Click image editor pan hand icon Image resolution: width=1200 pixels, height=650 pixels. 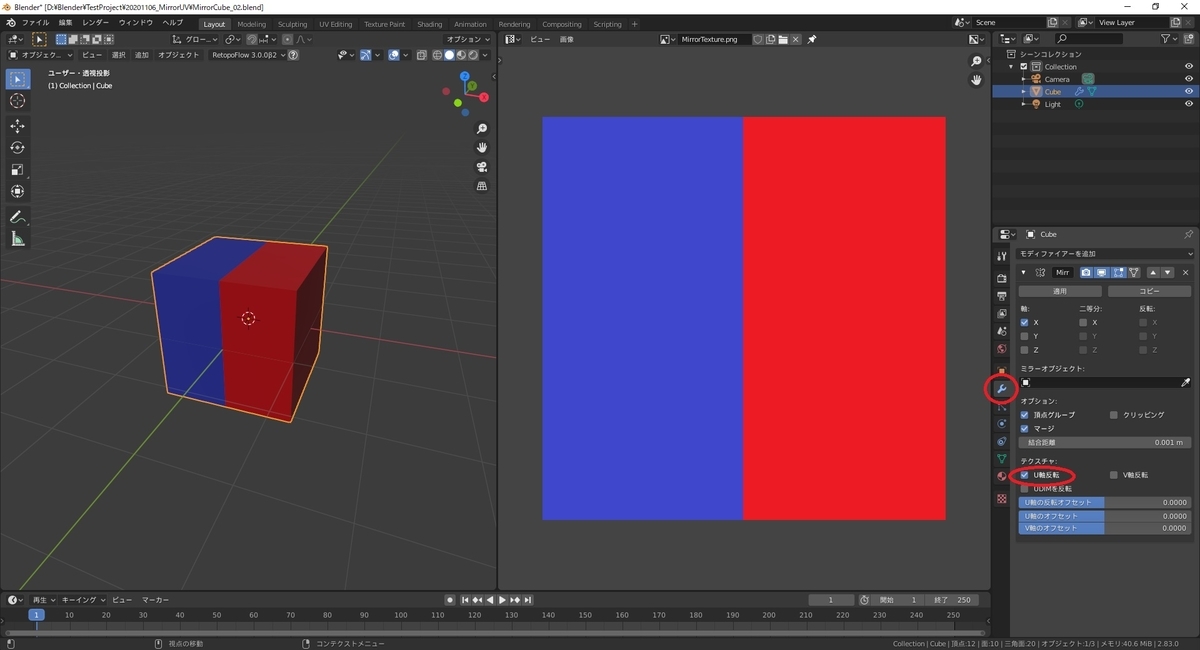point(977,80)
